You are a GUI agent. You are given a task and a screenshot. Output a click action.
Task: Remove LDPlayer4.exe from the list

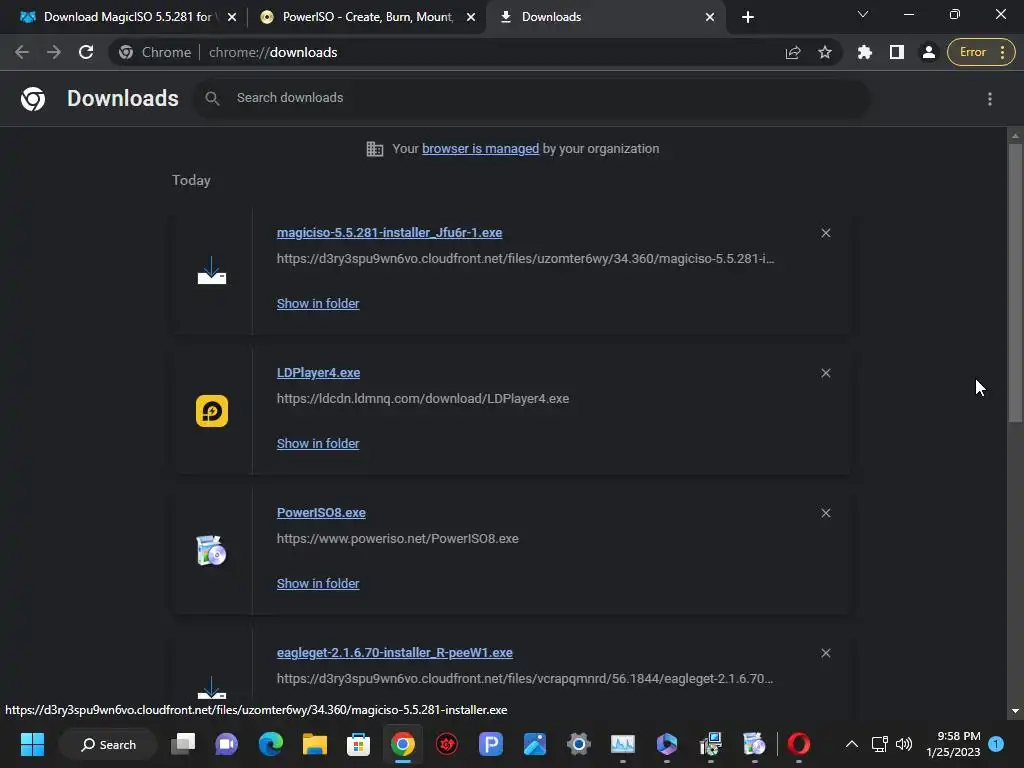coord(826,373)
